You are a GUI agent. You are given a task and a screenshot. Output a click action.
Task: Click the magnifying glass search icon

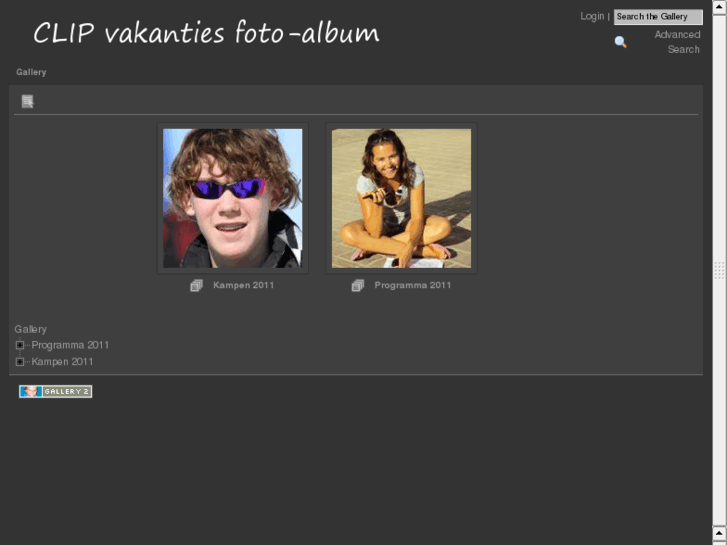coord(620,42)
